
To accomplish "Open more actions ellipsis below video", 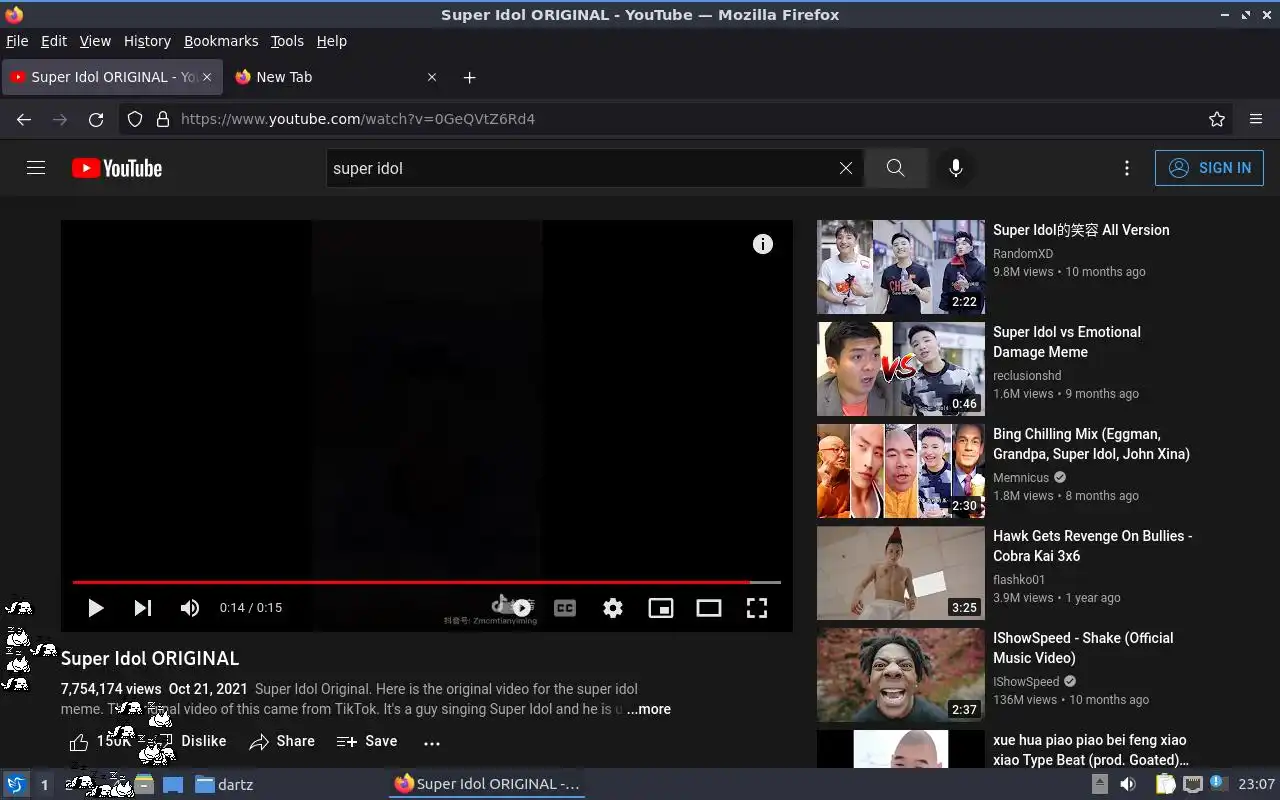I will (x=432, y=743).
